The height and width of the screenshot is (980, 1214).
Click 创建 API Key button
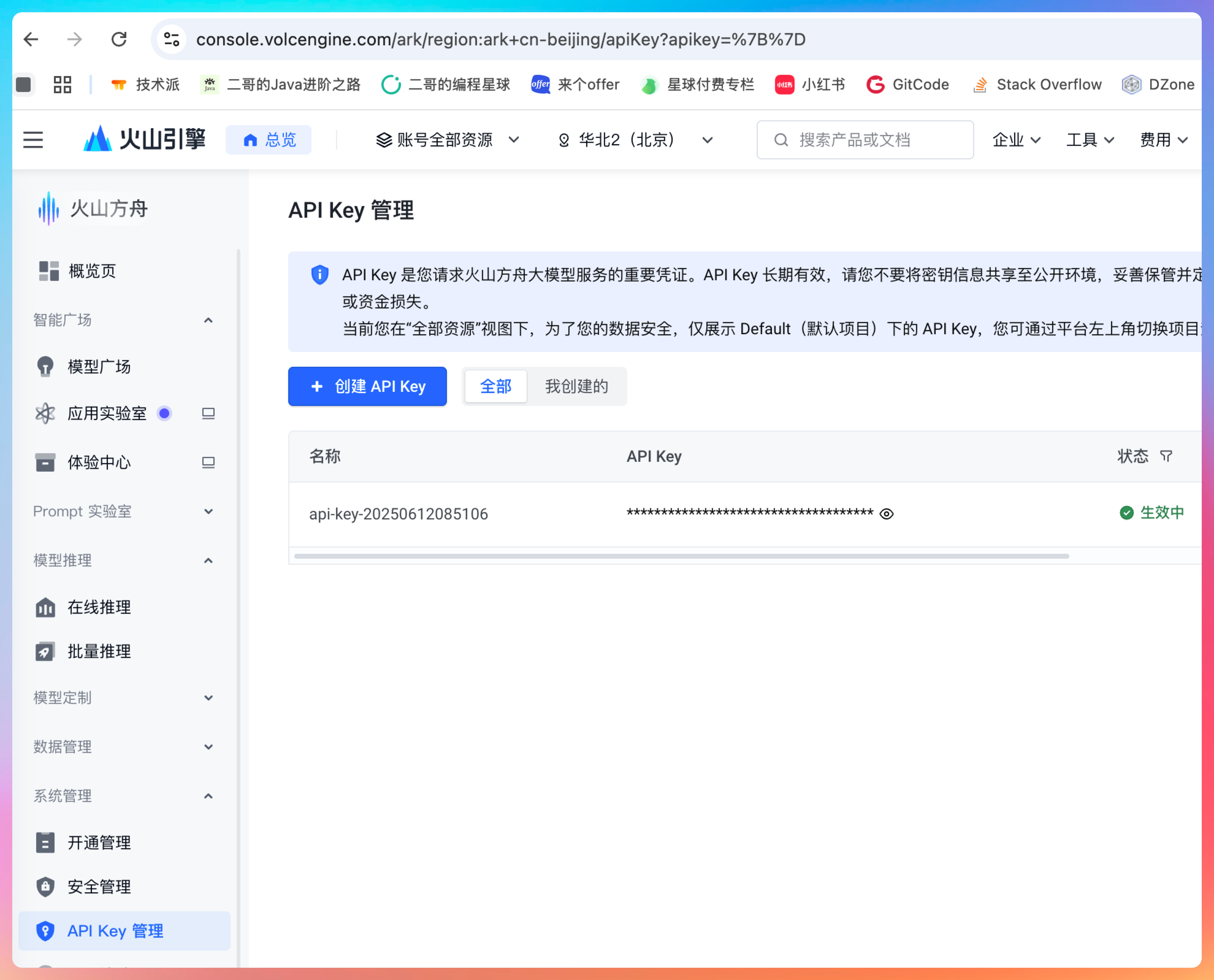pyautogui.click(x=367, y=386)
